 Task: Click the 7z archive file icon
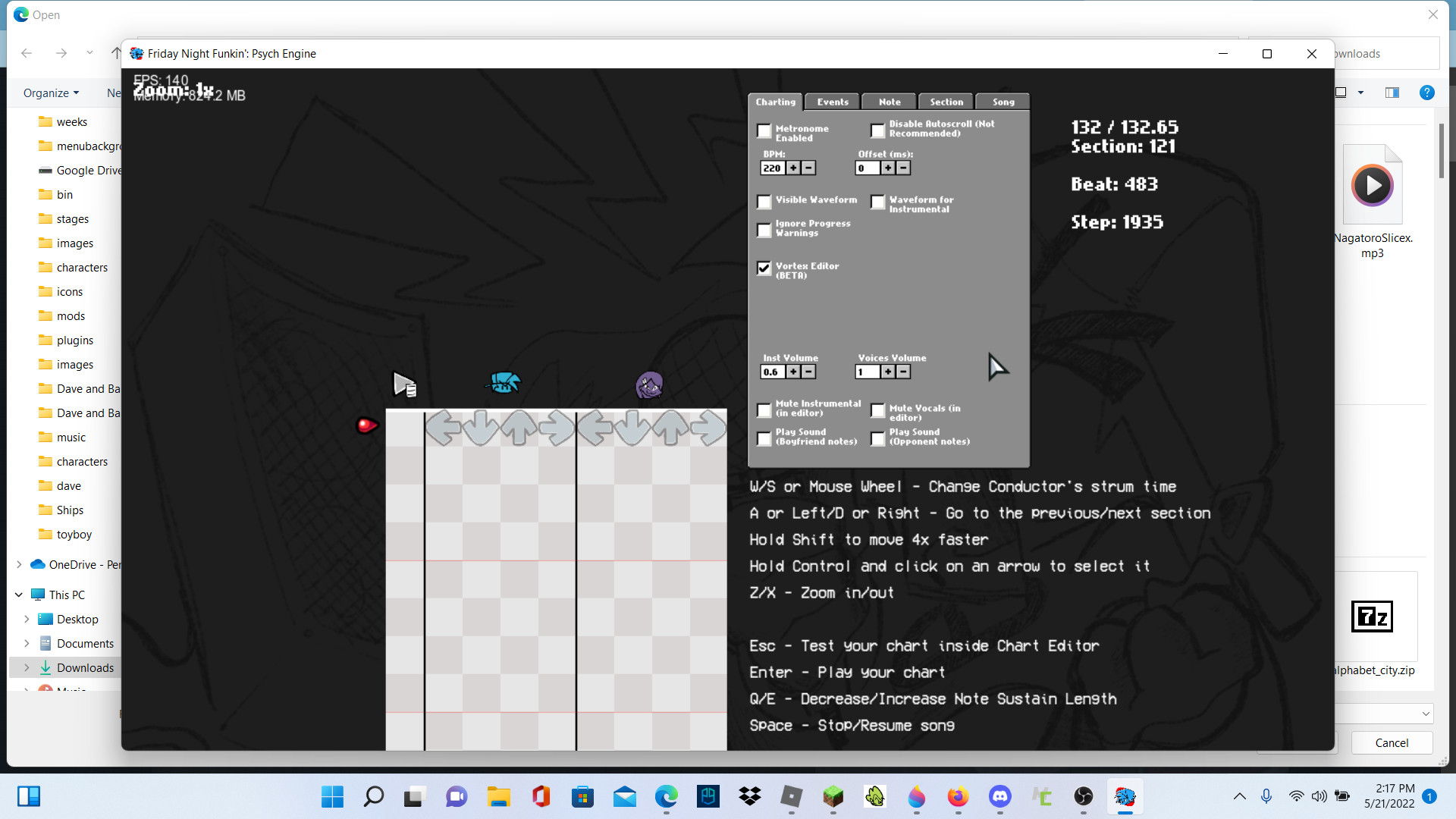pos(1373,616)
